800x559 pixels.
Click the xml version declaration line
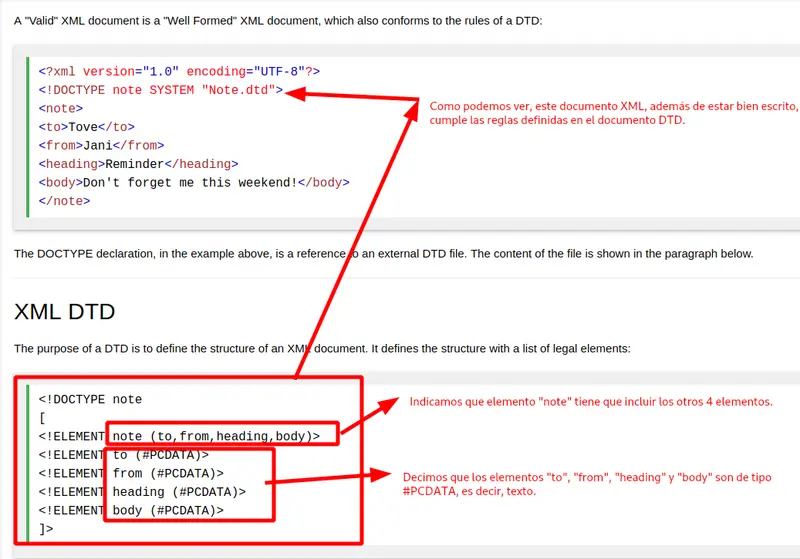(179, 71)
